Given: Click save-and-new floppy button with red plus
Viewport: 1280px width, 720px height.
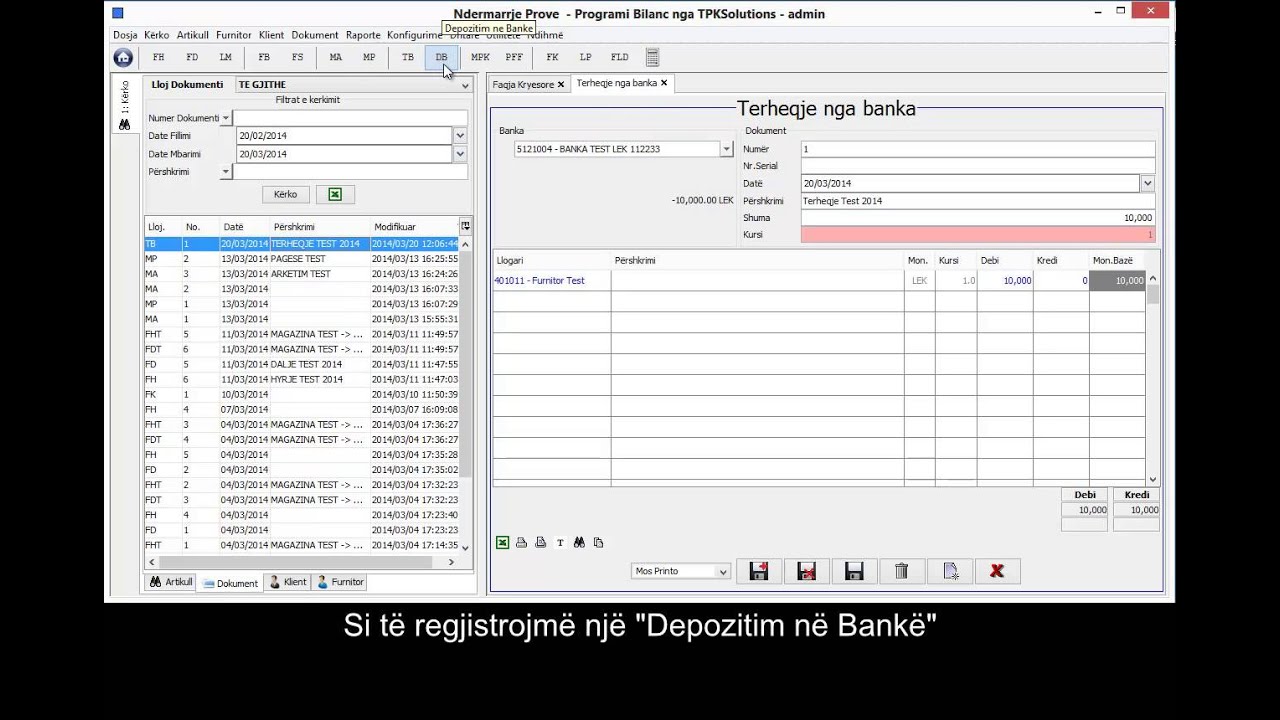Looking at the screenshot, I should [x=758, y=571].
